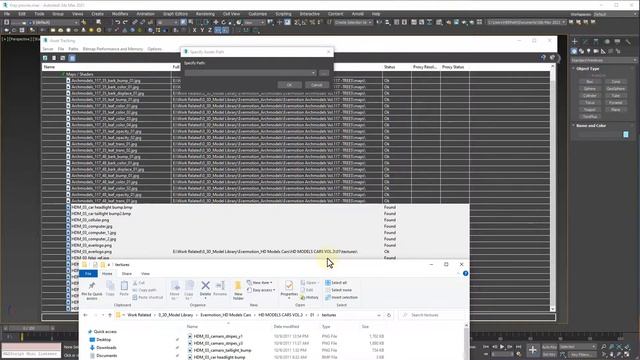This screenshot has height=360, width=640.
Task: Collapse the Object Type rollout
Action: pos(588,69)
